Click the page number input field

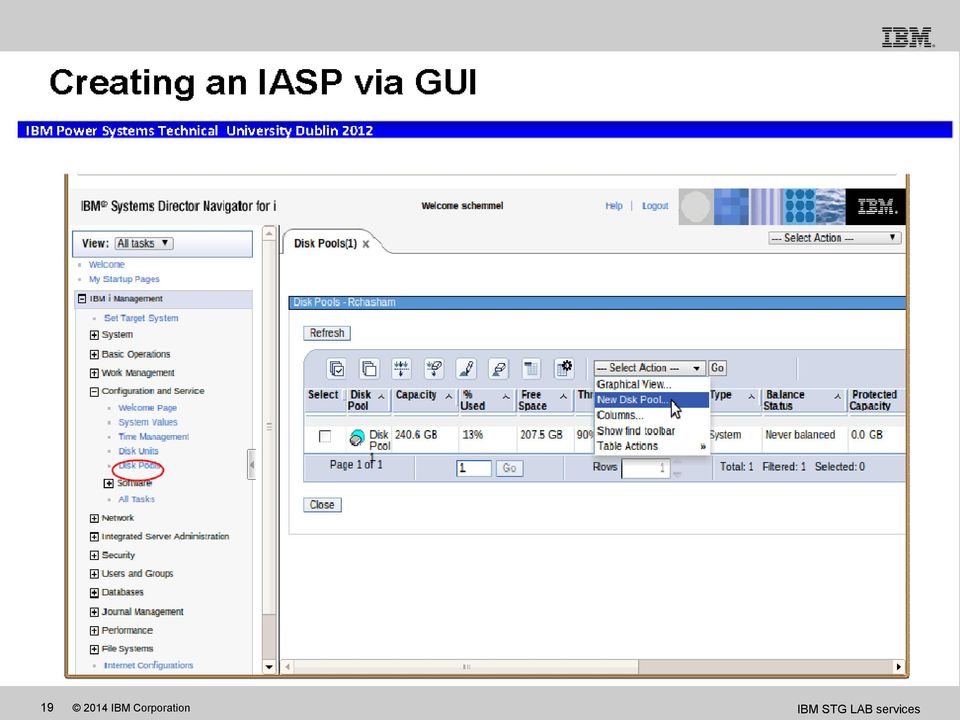point(474,468)
